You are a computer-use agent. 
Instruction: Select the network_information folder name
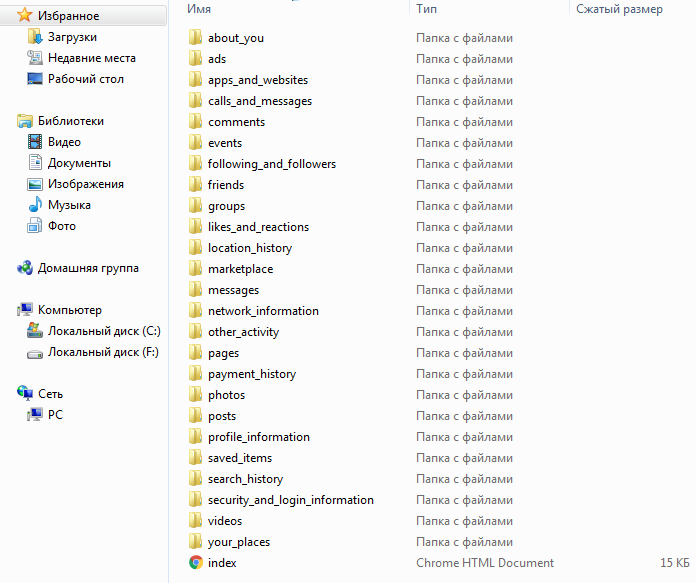pyautogui.click(x=263, y=311)
